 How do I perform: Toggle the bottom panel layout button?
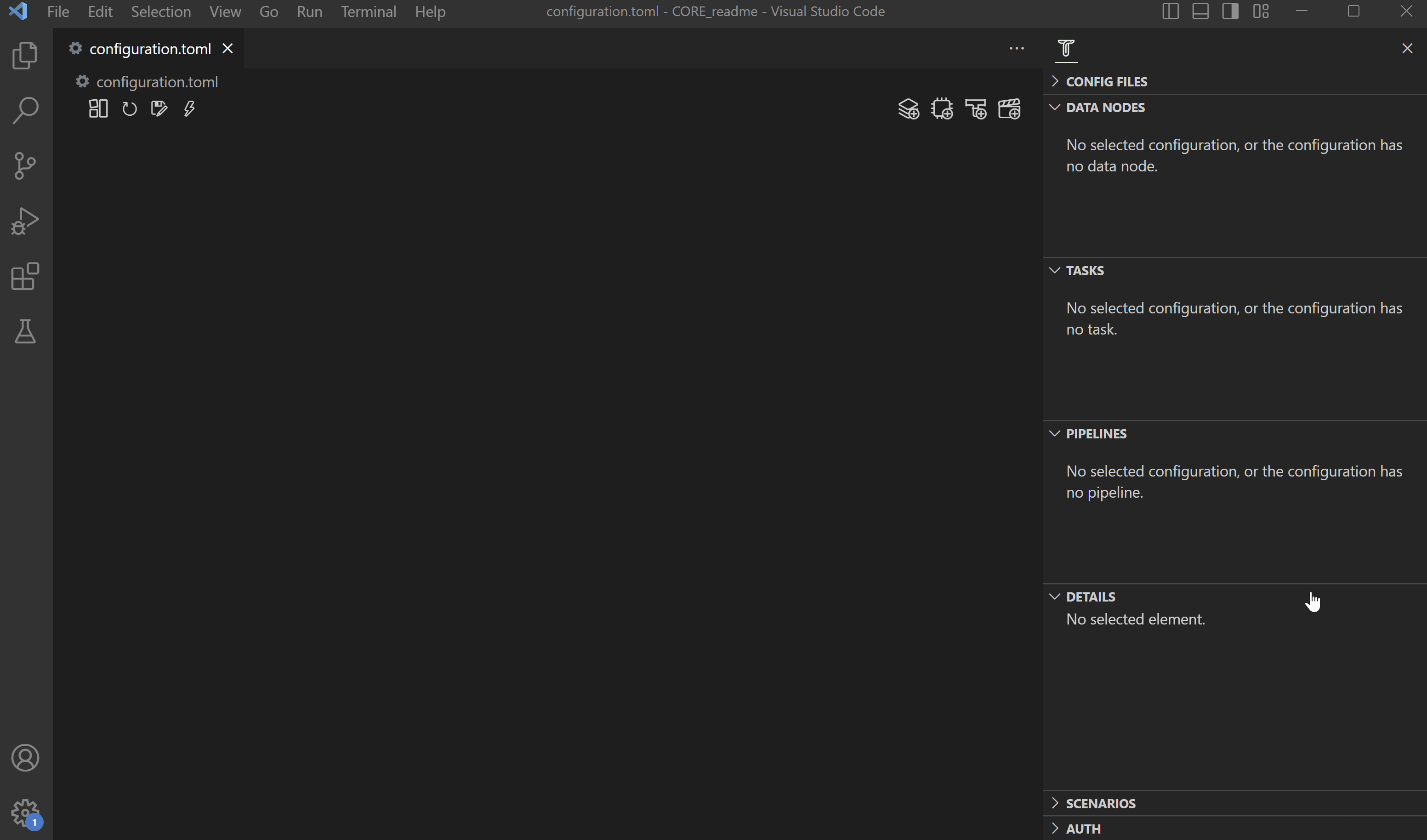click(x=1200, y=11)
